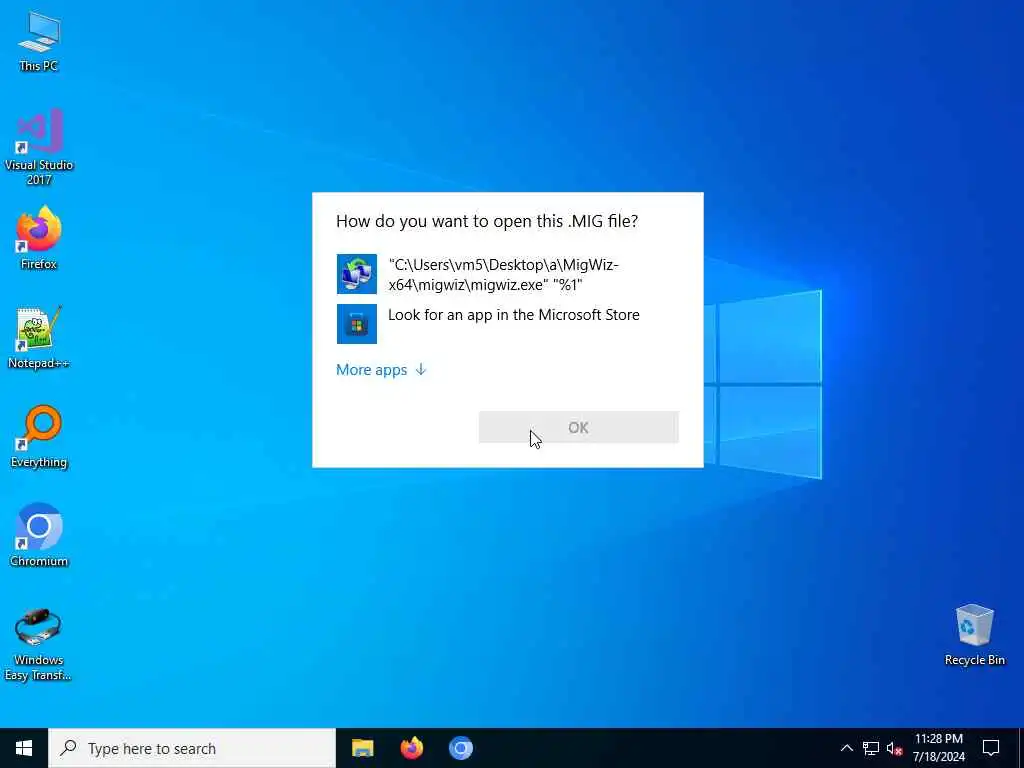1024x768 pixels.
Task: Select Look for an app in the Microsoft Store
Action: click(x=514, y=315)
